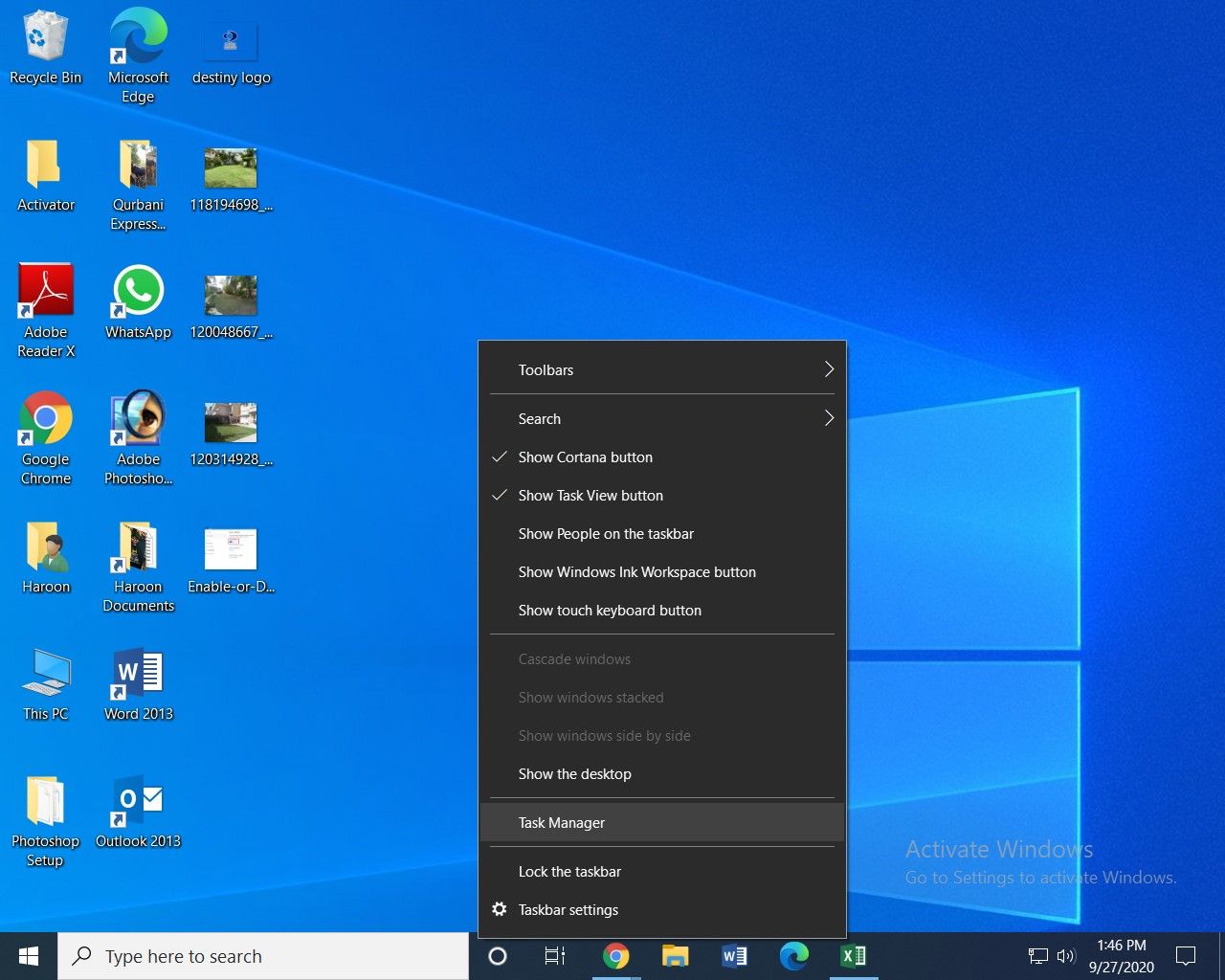The image size is (1225, 980).
Task: Open Task View from the taskbar
Action: (555, 956)
